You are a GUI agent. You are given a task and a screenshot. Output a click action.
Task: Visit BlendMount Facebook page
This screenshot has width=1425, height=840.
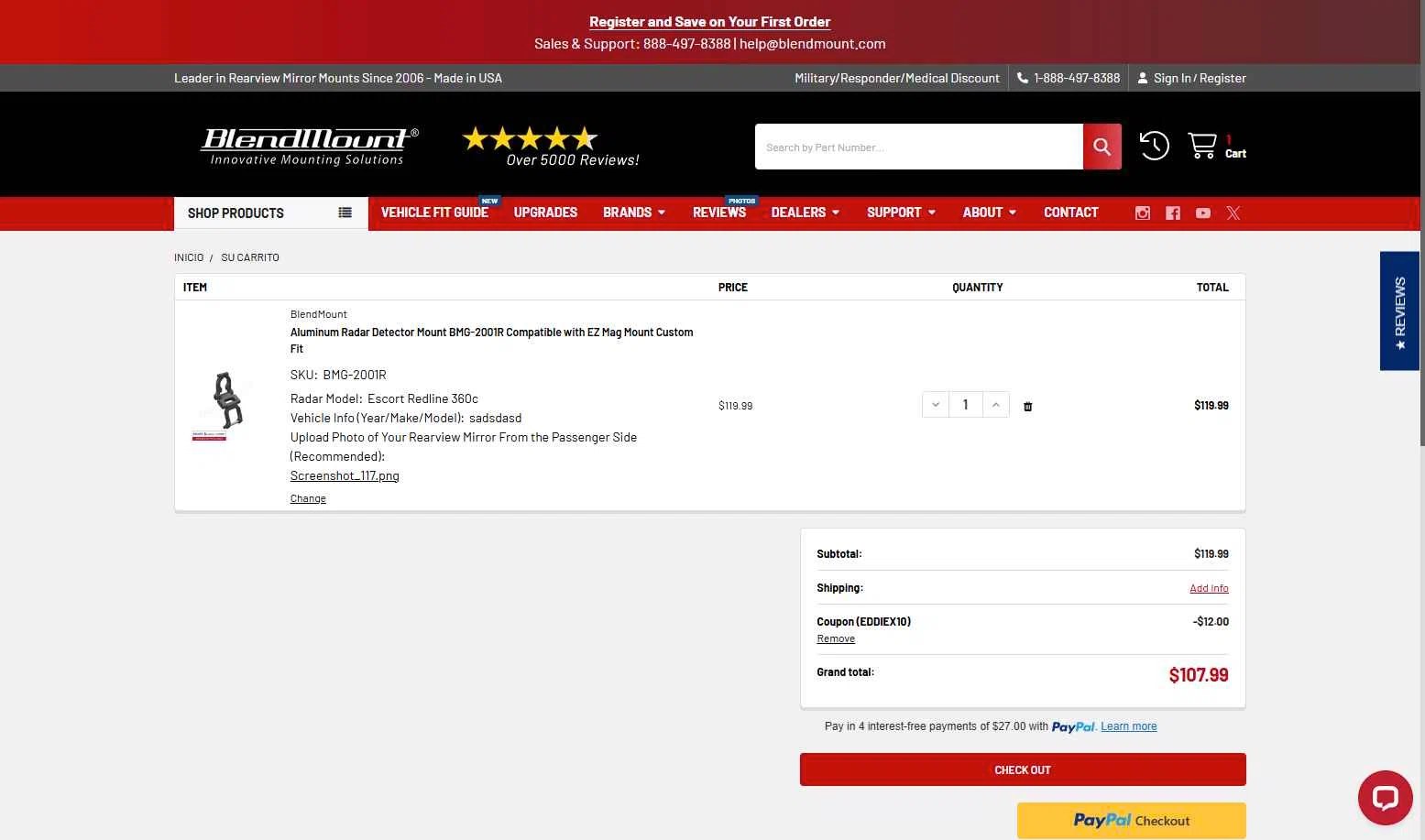pyautogui.click(x=1172, y=213)
